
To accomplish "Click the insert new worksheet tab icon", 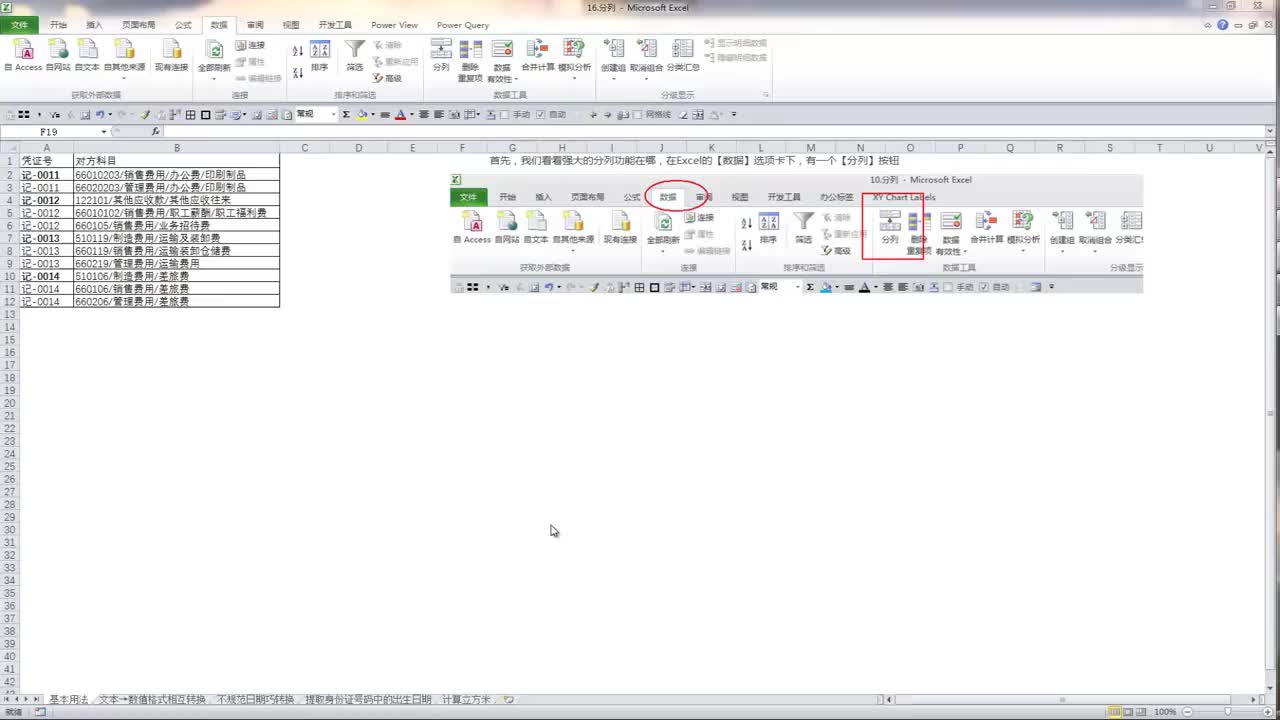I will tap(509, 700).
